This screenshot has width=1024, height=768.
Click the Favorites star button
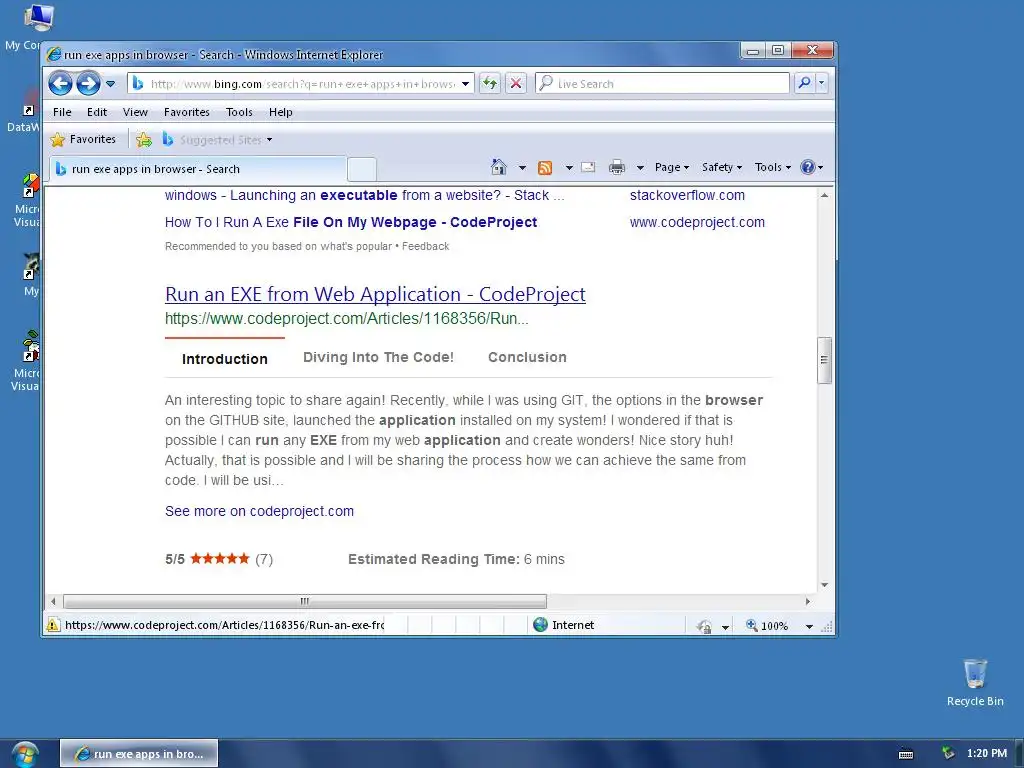pyautogui.click(x=83, y=139)
